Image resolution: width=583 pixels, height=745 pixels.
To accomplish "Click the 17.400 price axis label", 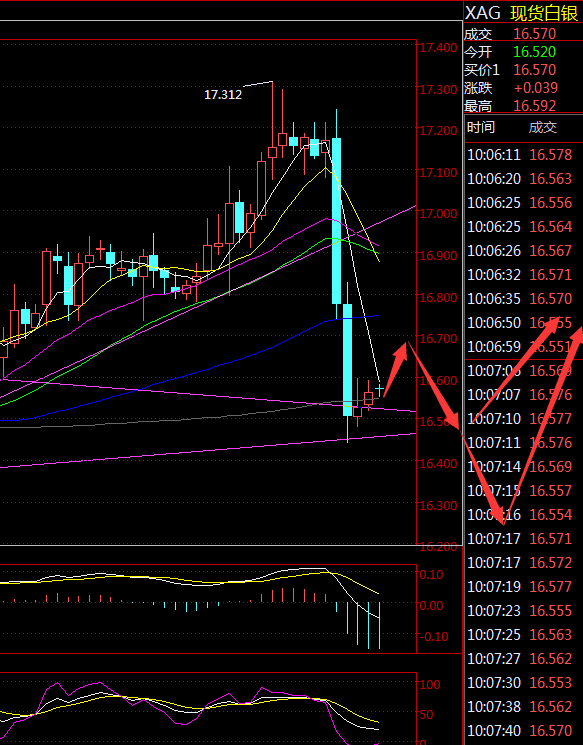I will tap(438, 48).
